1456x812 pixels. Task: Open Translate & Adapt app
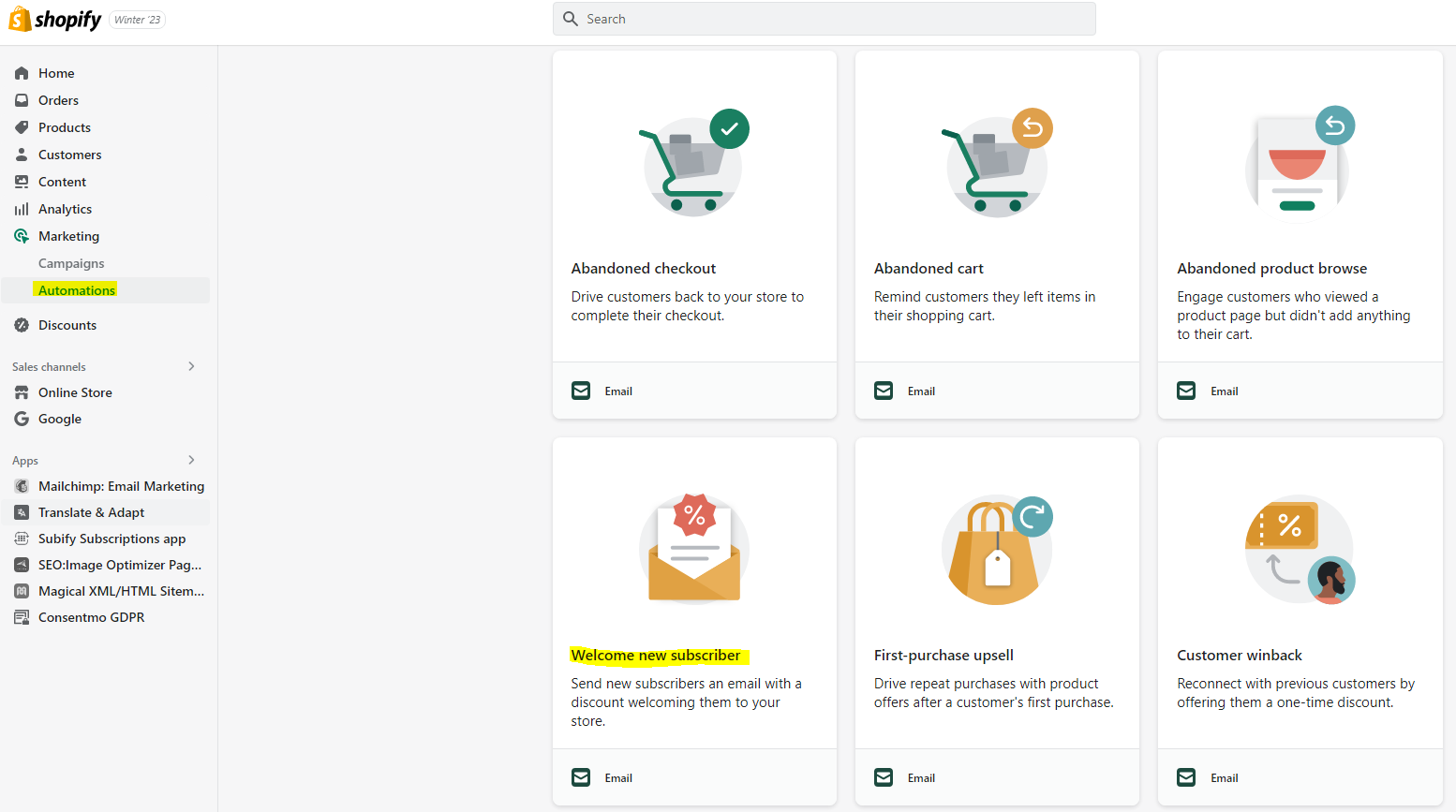(92, 512)
